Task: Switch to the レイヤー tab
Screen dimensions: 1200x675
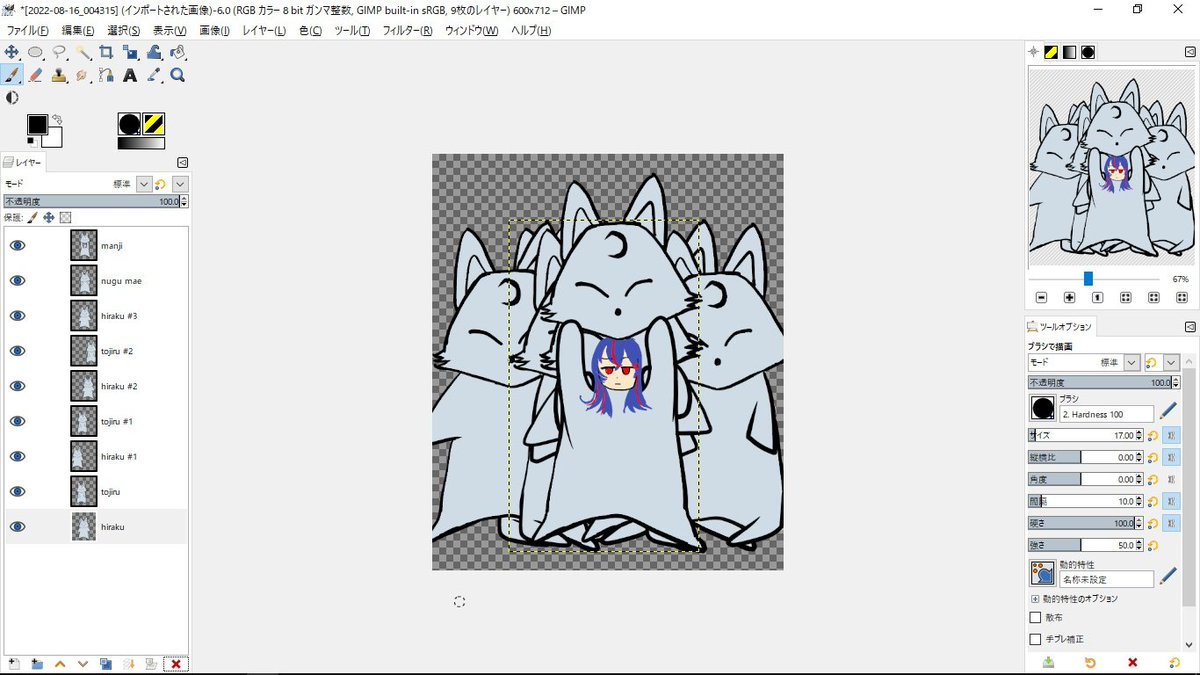Action: click(x=22, y=162)
